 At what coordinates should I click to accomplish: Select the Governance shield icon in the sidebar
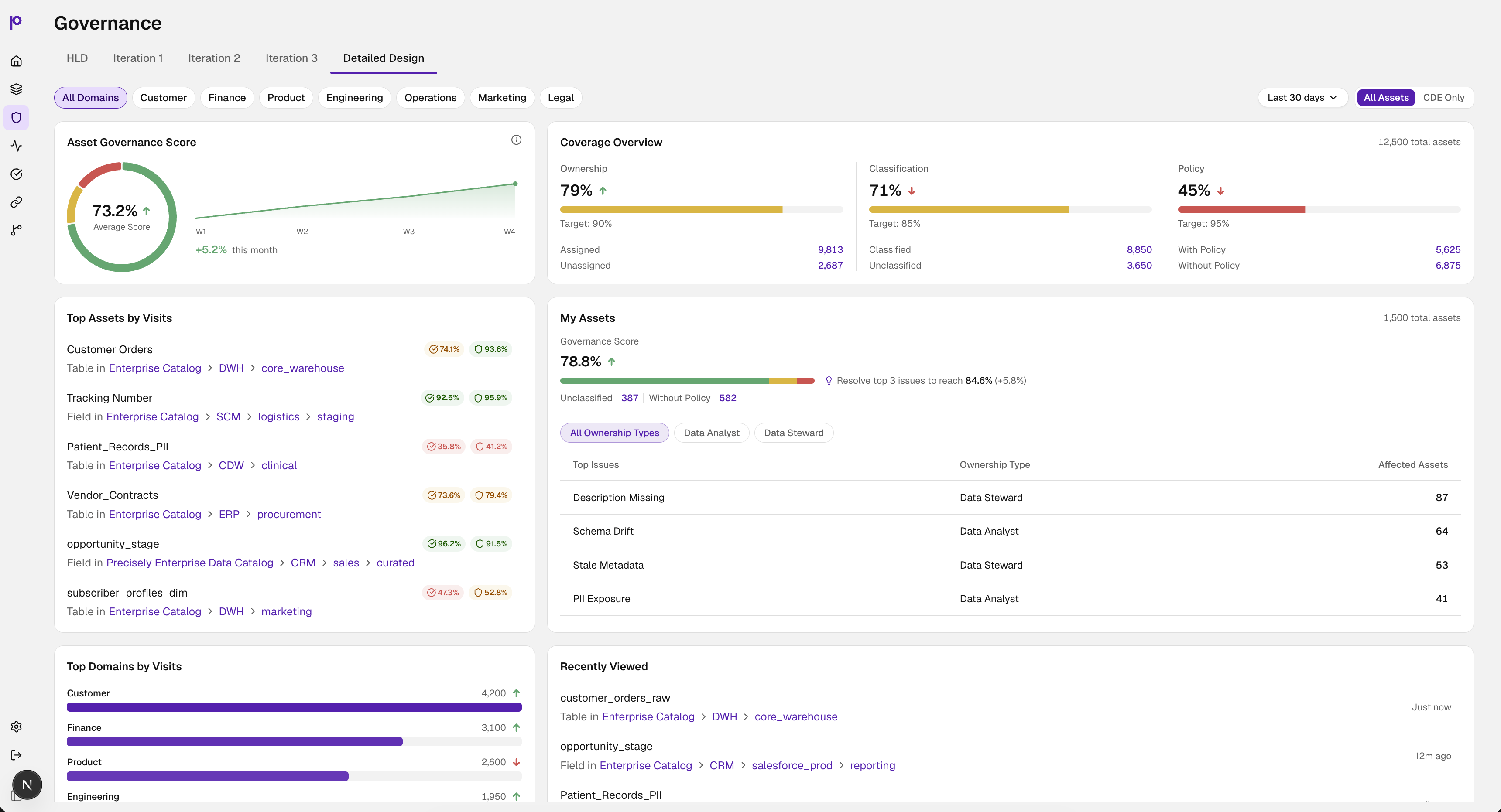[x=16, y=118]
